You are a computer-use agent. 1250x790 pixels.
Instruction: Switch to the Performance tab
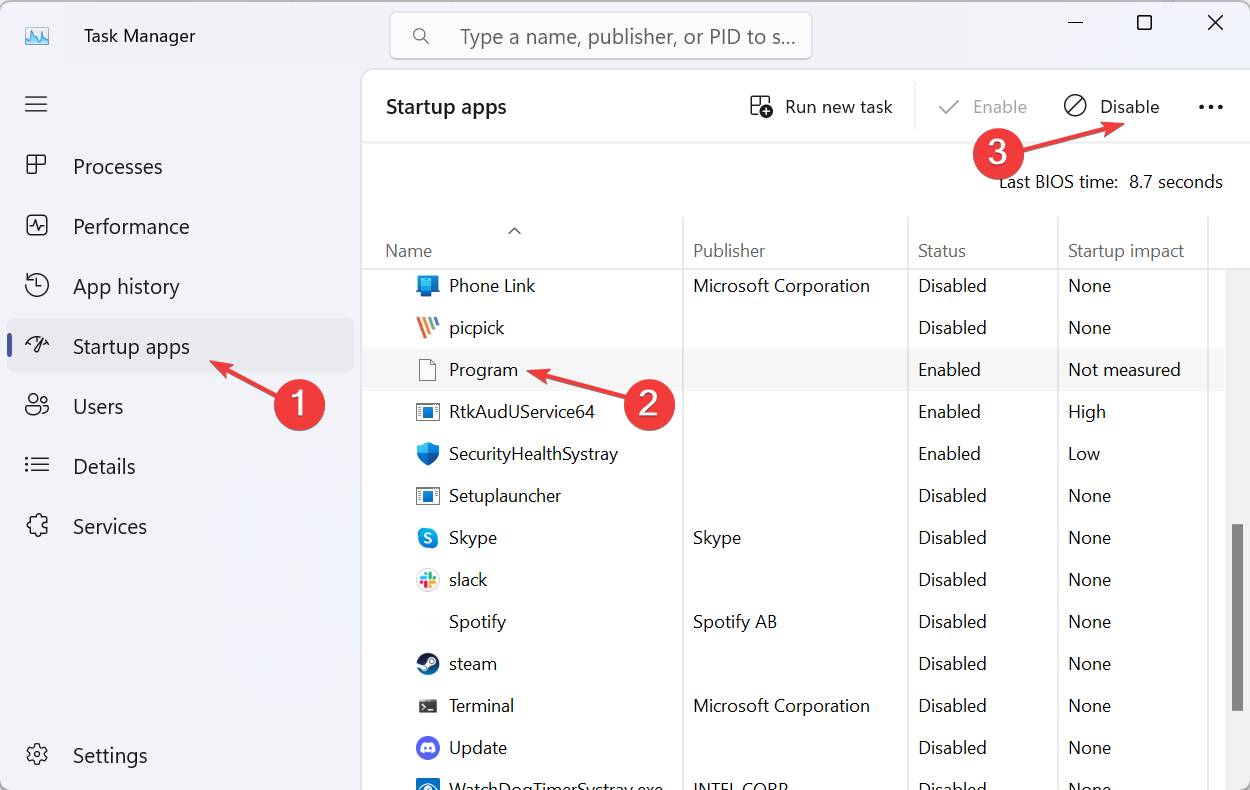[x=180, y=226]
